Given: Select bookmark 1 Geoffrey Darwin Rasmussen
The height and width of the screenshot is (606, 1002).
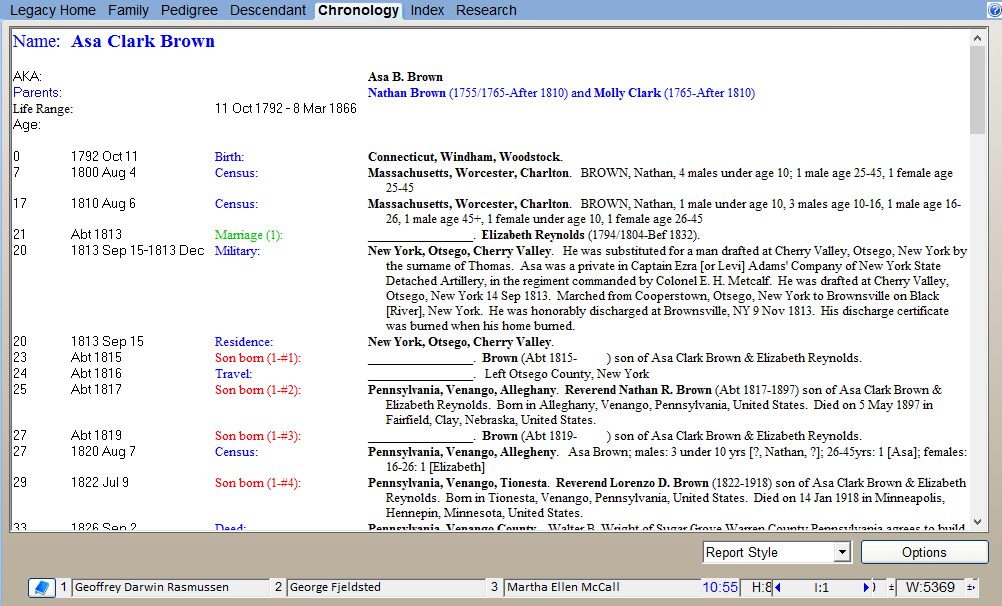Looking at the screenshot, I should (170, 587).
